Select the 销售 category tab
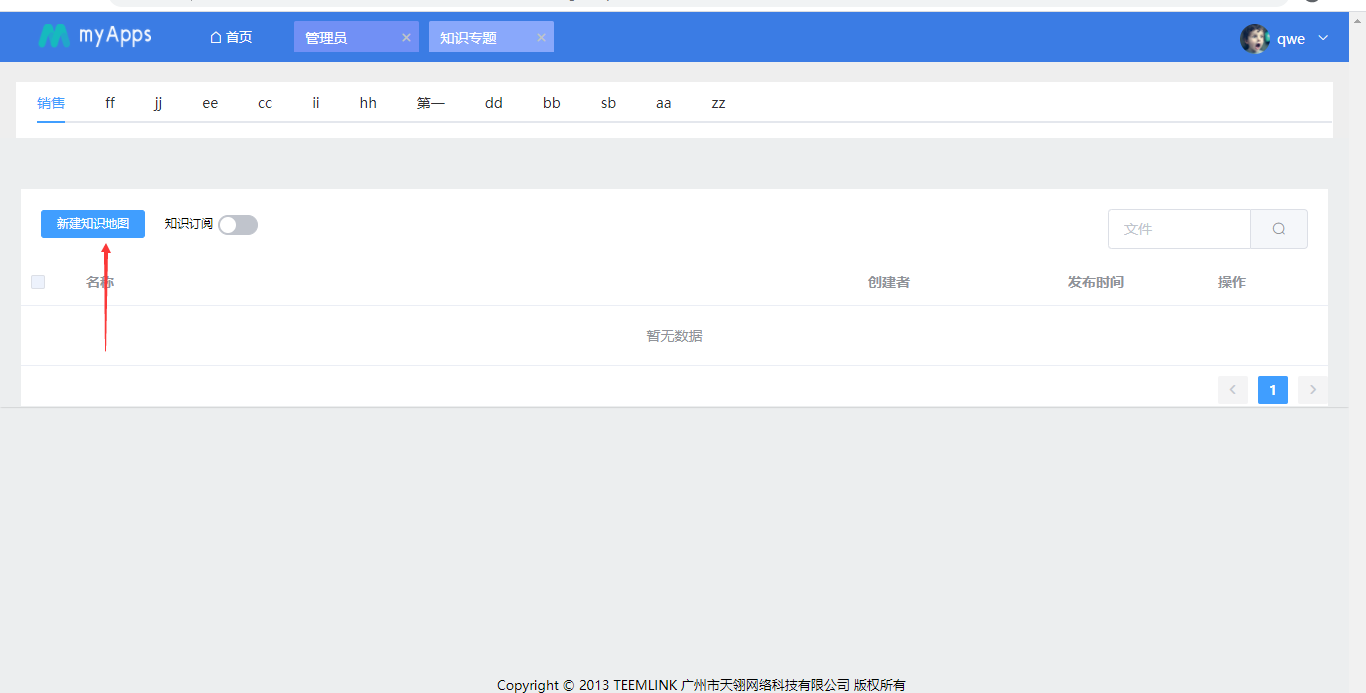The width and height of the screenshot is (1366, 693). point(51,103)
